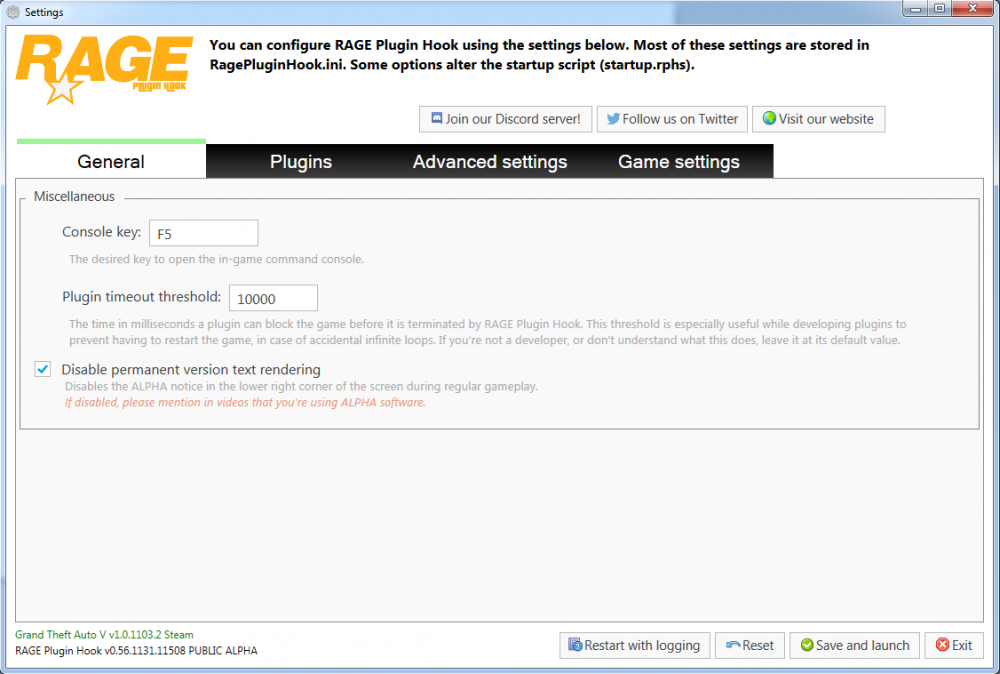Click the Follow us on Twitter button
Screen dimensions: 1000x674
(672, 119)
